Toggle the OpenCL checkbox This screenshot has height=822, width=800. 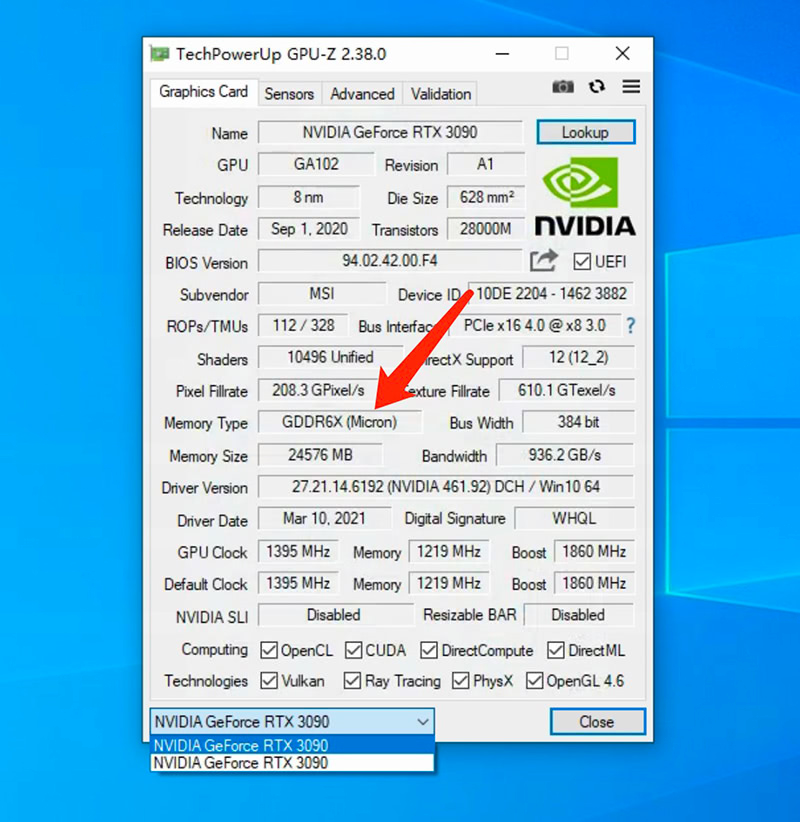point(269,651)
